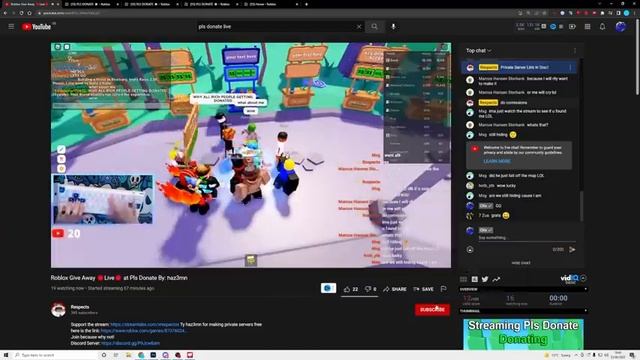The height and width of the screenshot is (360, 640).
Task: Click the vidIQ Twitter bird icon
Action: [485, 279]
